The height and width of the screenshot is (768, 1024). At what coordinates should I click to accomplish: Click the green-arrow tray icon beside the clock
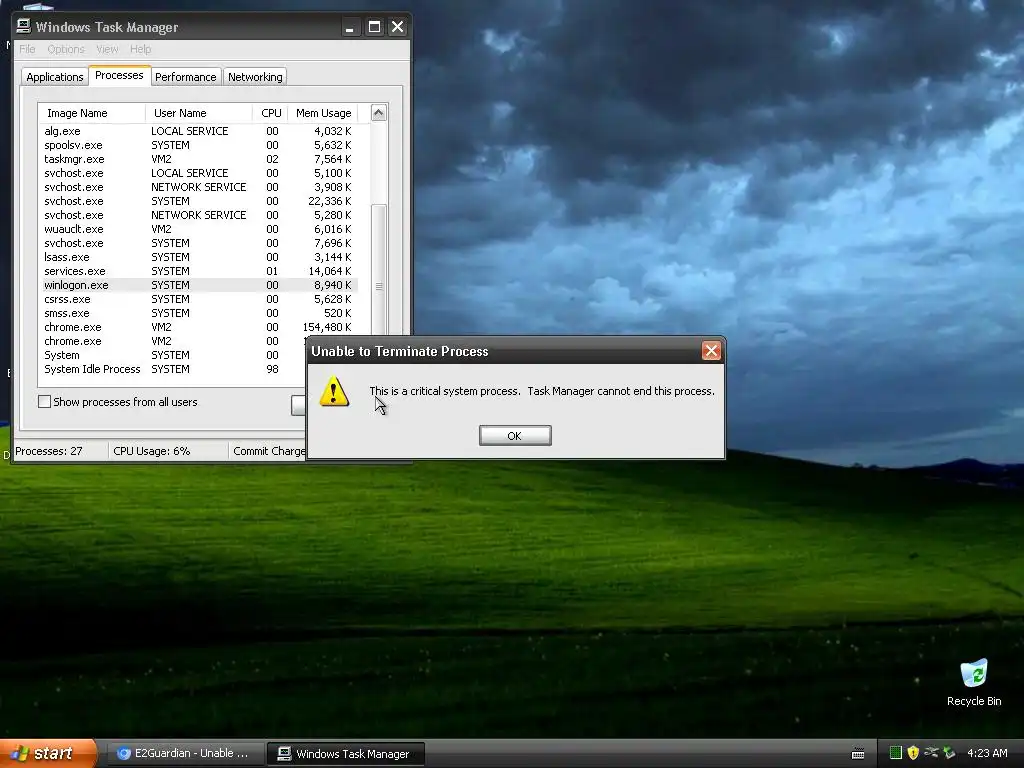(x=949, y=753)
